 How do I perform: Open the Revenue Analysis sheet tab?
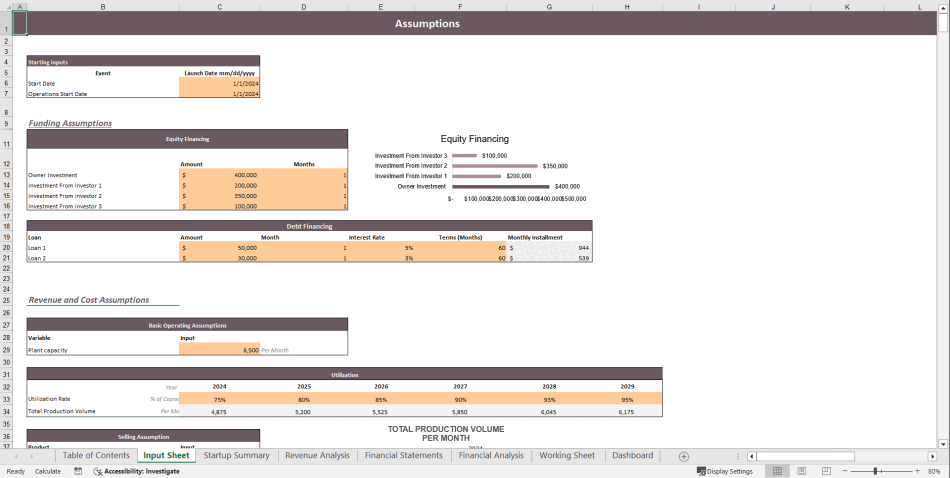point(317,456)
